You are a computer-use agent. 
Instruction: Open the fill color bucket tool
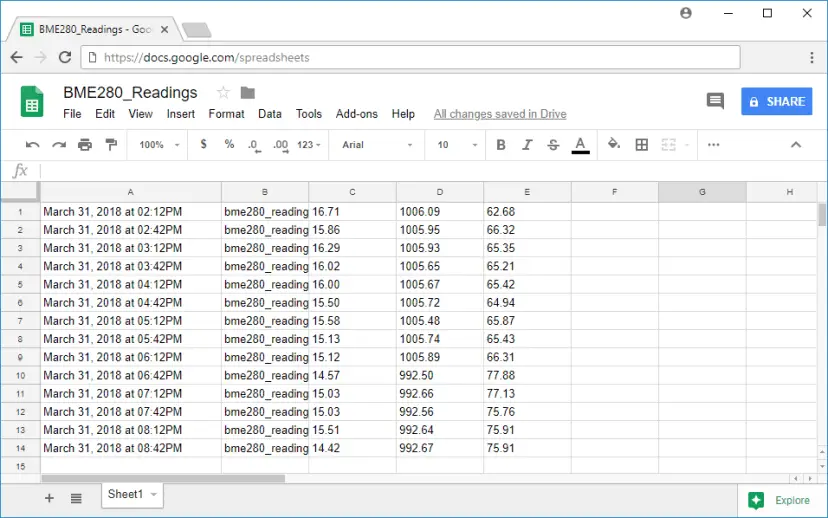coord(614,144)
